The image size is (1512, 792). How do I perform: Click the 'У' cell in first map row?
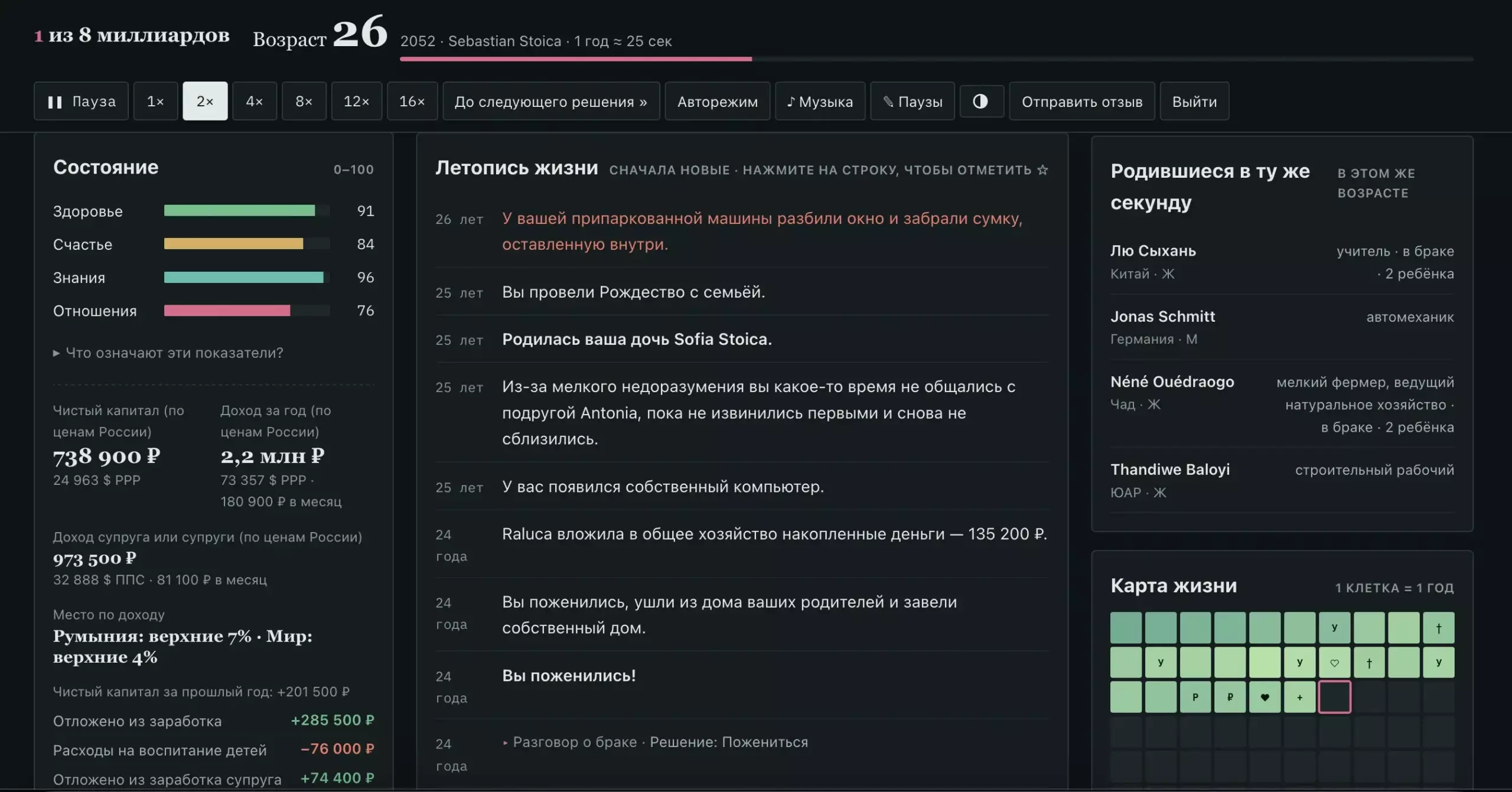1334,628
